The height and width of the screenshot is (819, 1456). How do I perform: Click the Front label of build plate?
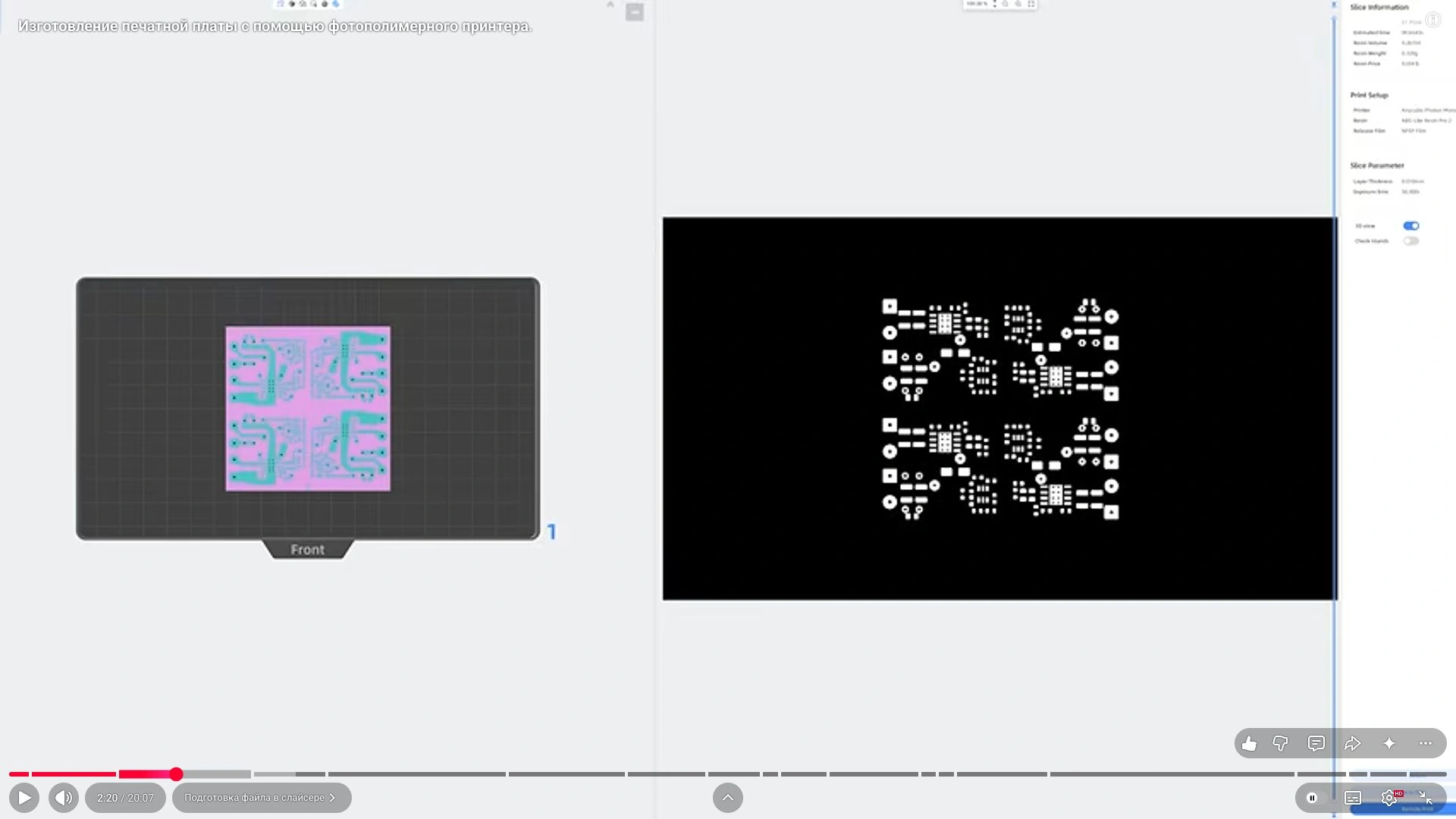(x=307, y=550)
